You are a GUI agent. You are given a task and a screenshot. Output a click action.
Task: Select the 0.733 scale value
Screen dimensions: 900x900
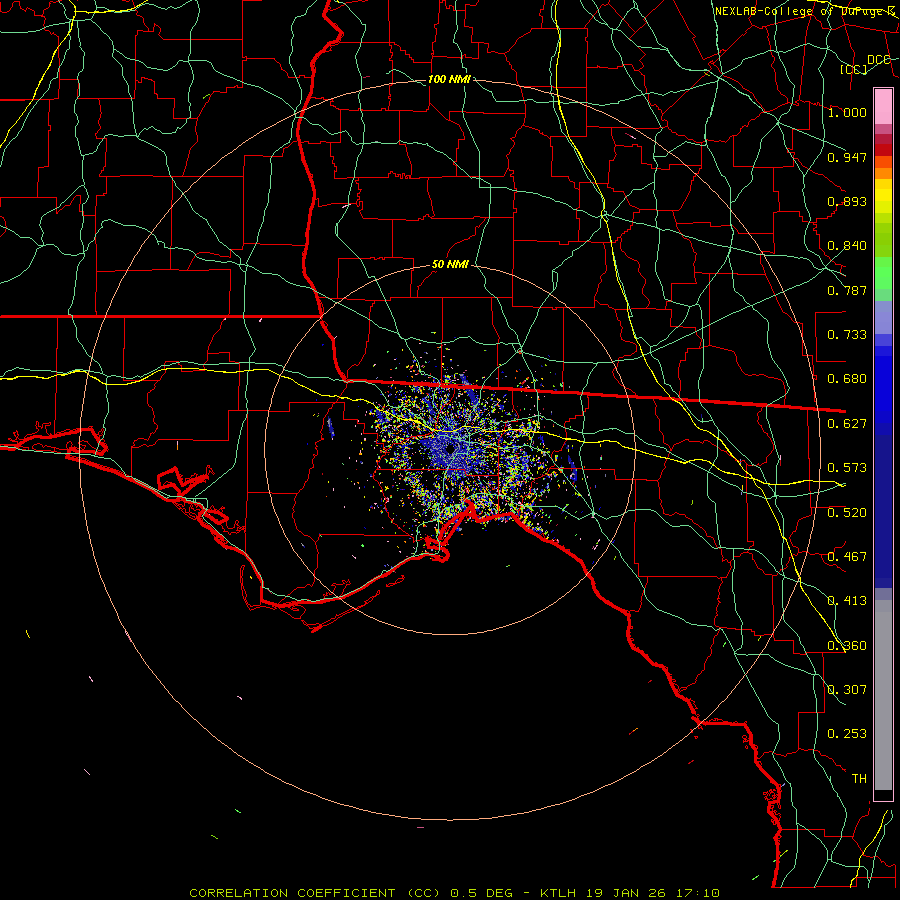click(847, 335)
